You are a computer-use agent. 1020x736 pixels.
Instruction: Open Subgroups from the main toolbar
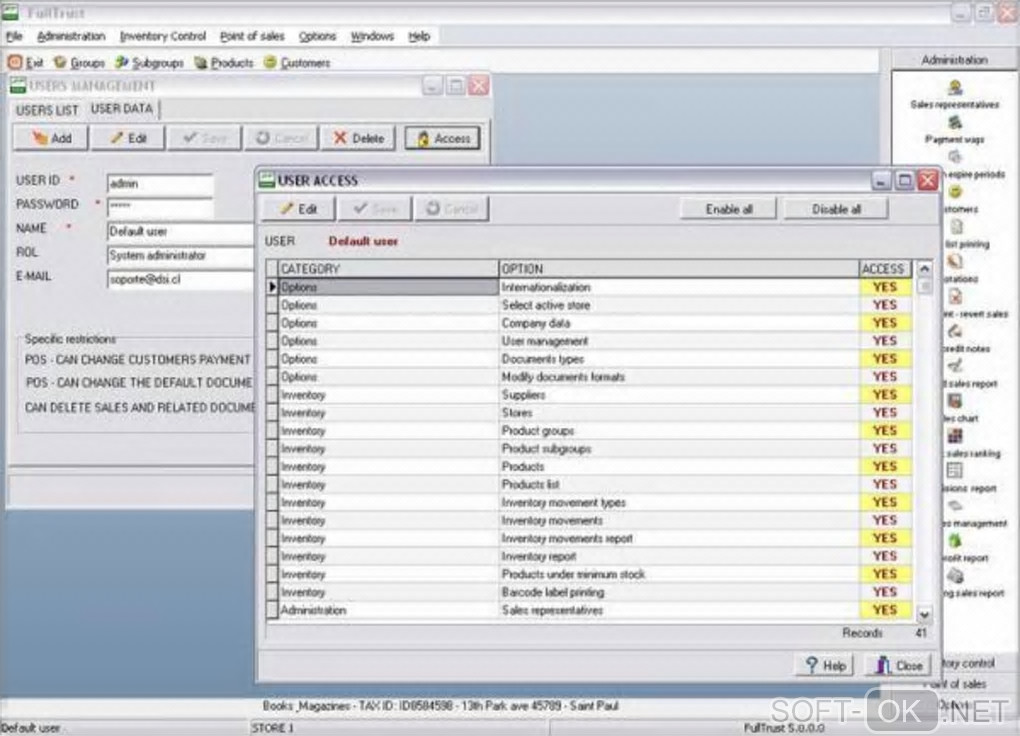[x=150, y=62]
